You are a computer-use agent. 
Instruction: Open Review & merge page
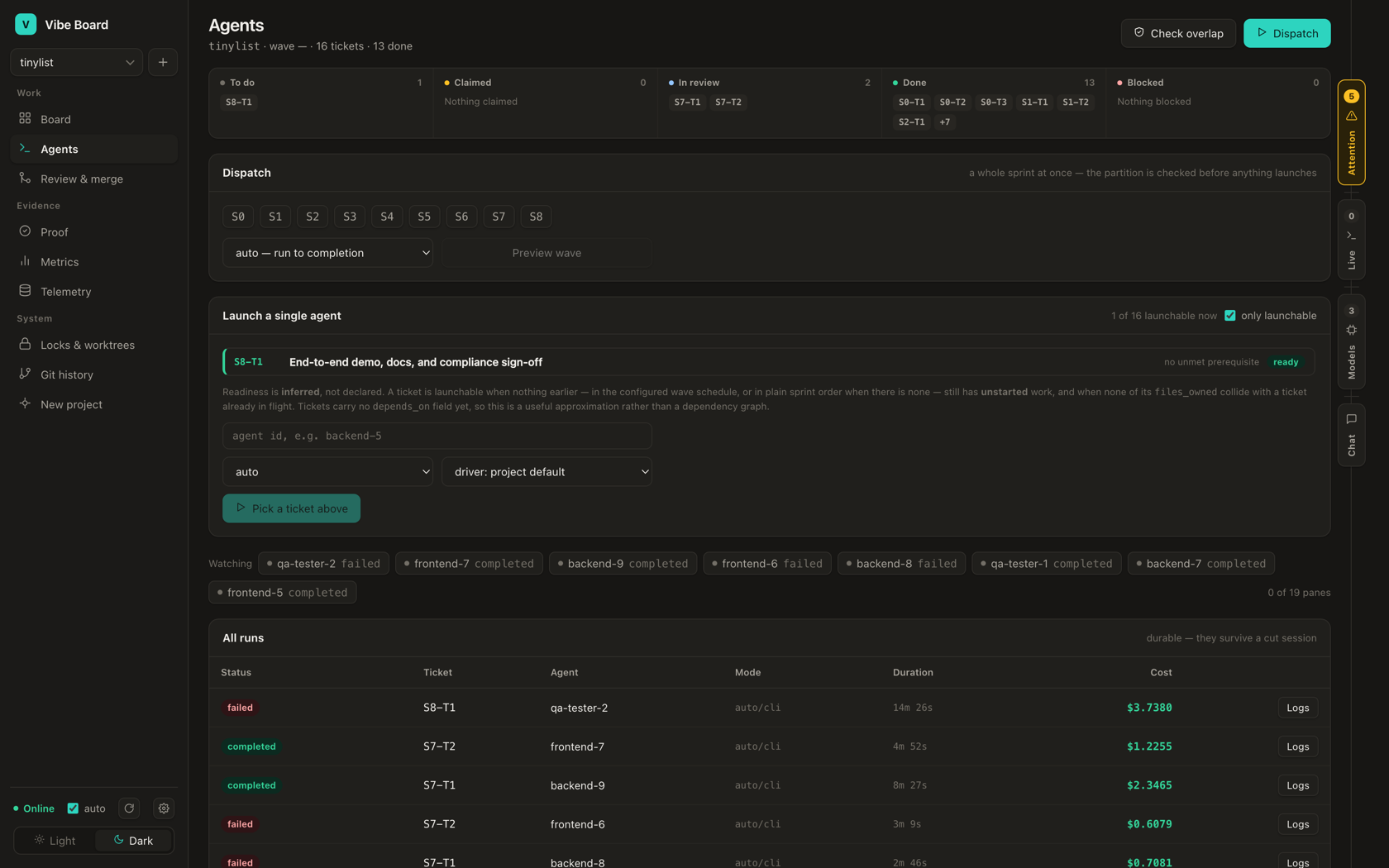(93, 179)
